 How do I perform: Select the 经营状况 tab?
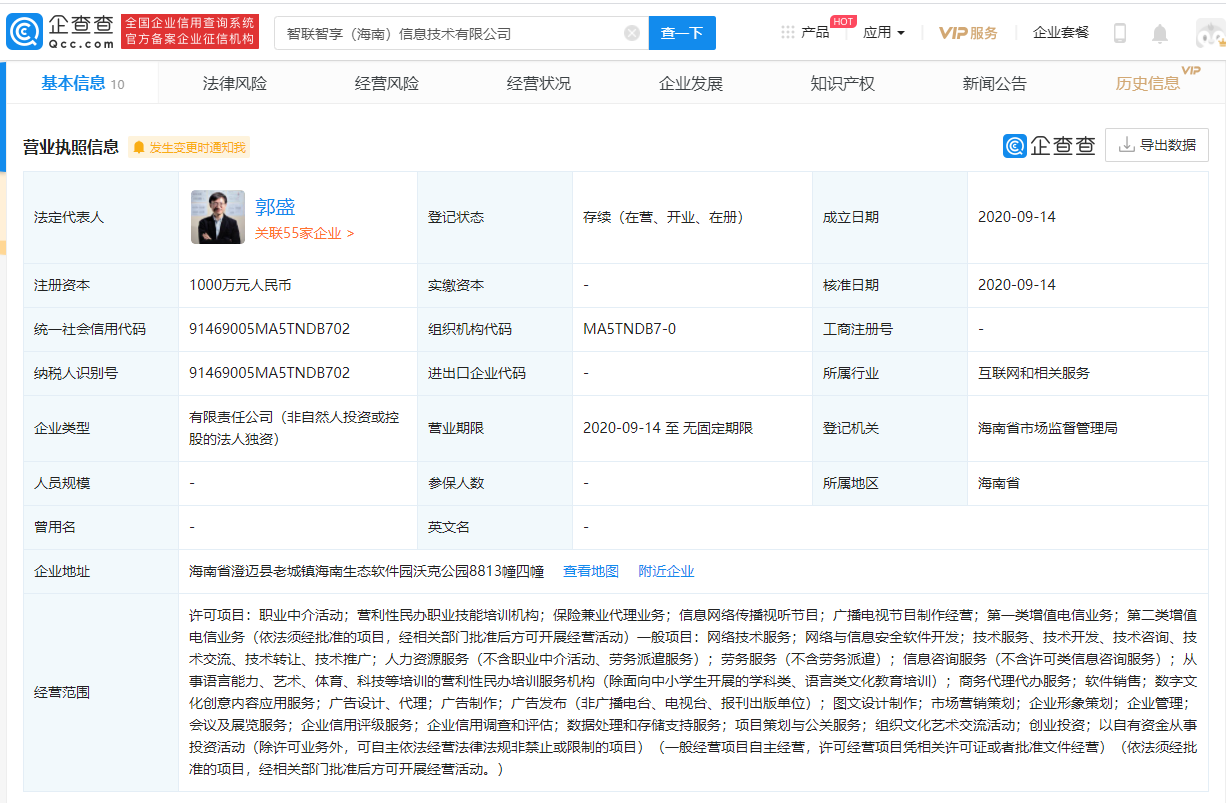(539, 83)
